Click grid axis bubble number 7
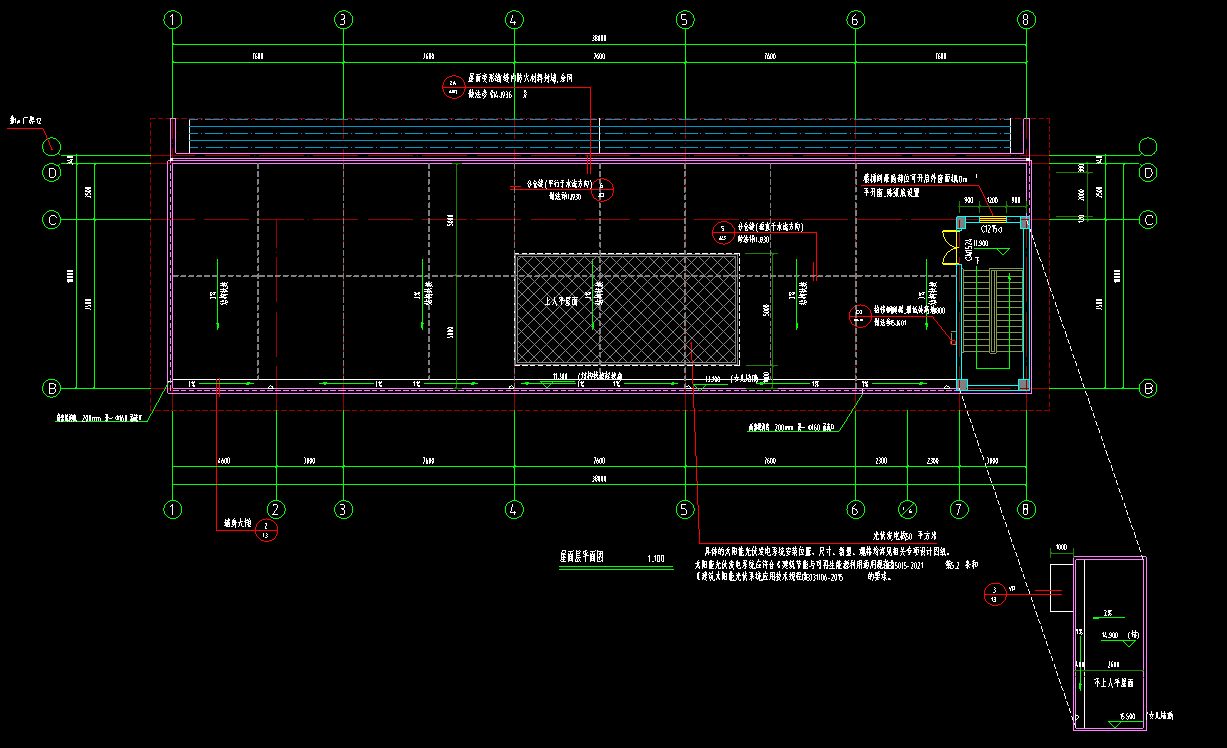This screenshot has height=748, width=1227. click(x=958, y=508)
